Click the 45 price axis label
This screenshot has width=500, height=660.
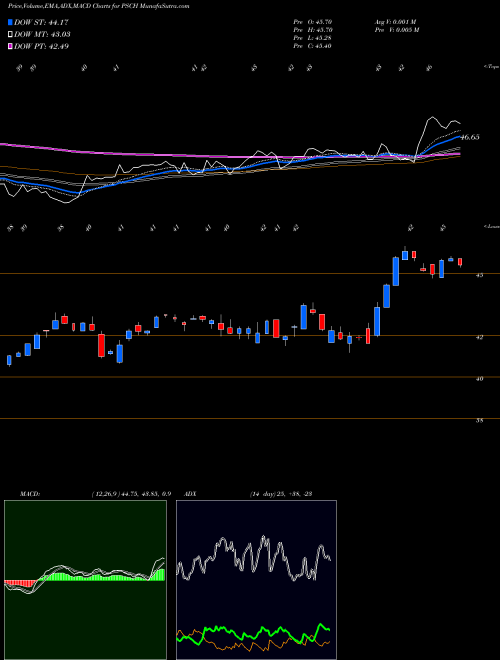pyautogui.click(x=480, y=275)
